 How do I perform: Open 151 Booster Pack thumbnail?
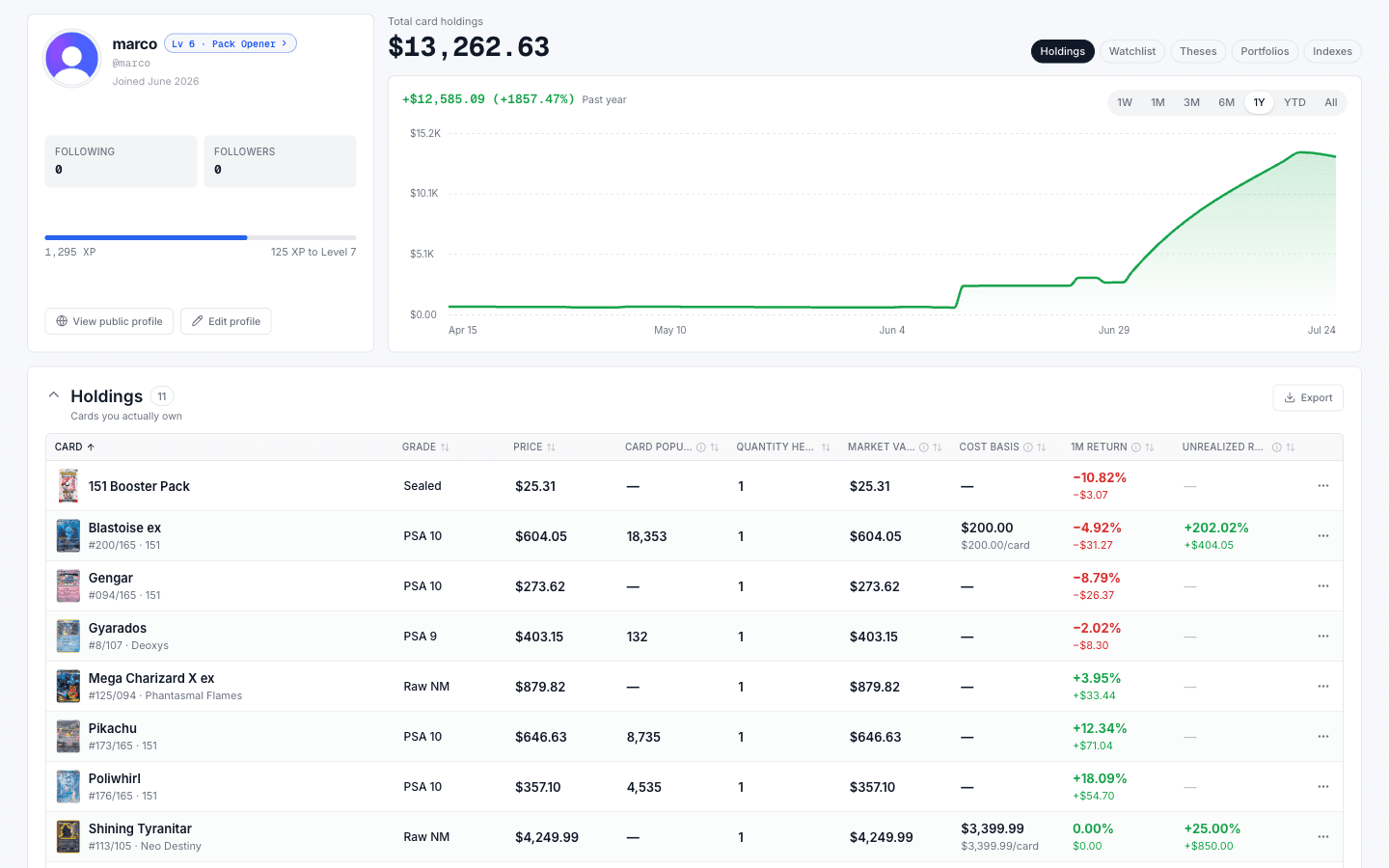(x=68, y=486)
